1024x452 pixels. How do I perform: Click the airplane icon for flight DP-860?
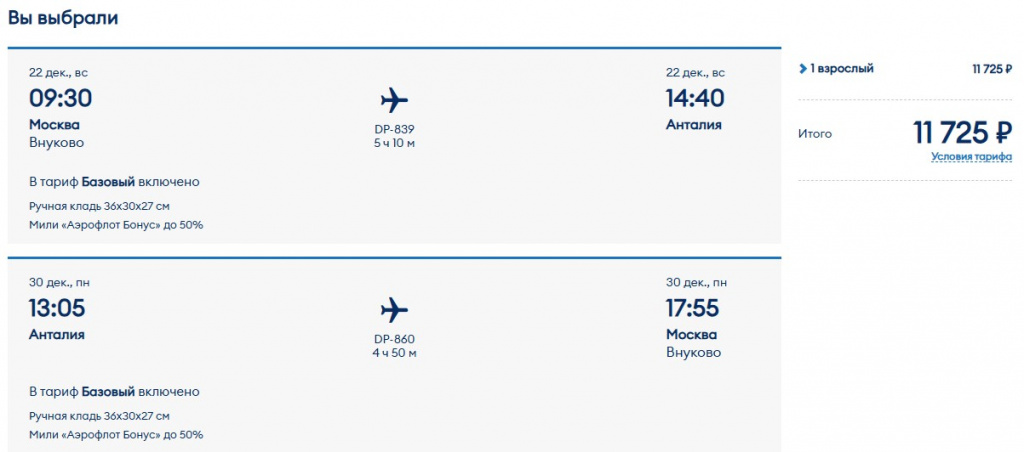click(395, 309)
